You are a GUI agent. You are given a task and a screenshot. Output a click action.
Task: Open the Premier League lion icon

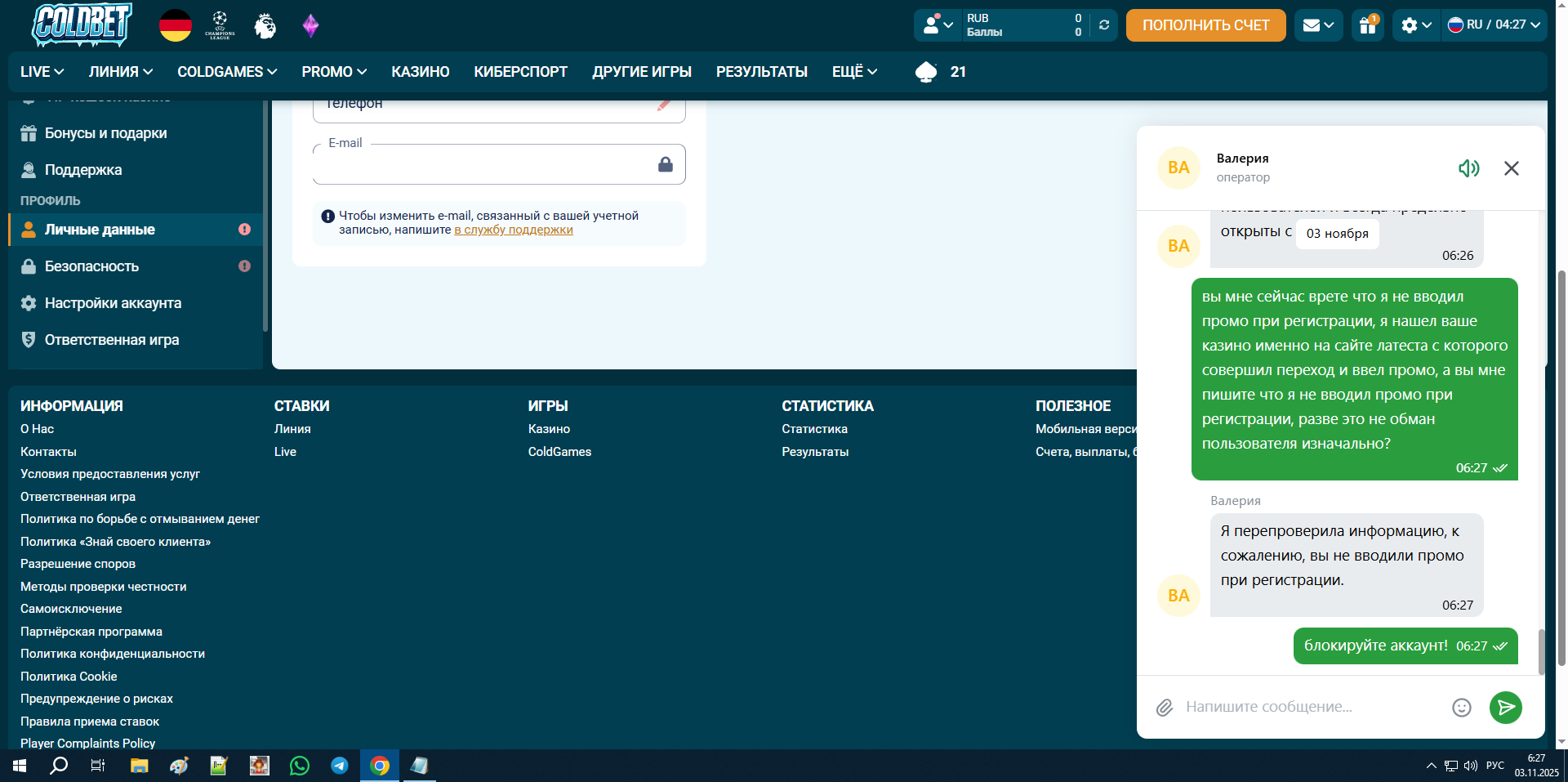265,25
